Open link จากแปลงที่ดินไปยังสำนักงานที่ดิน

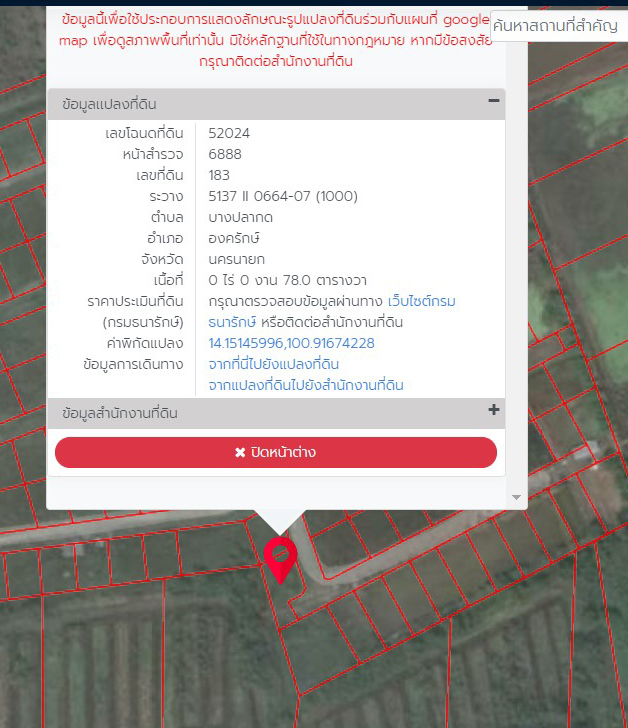pos(305,385)
